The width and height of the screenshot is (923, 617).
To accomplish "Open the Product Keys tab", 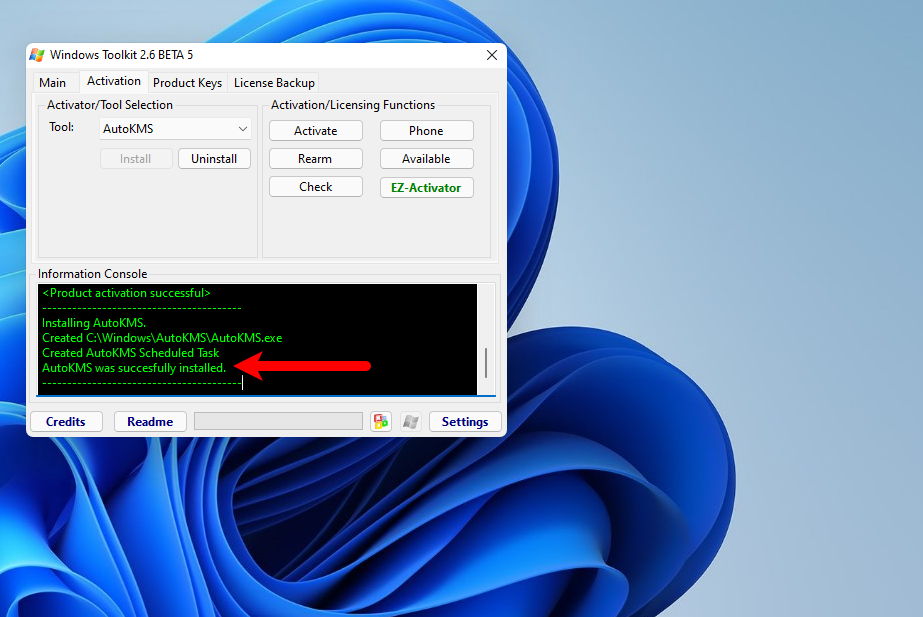I will point(187,83).
